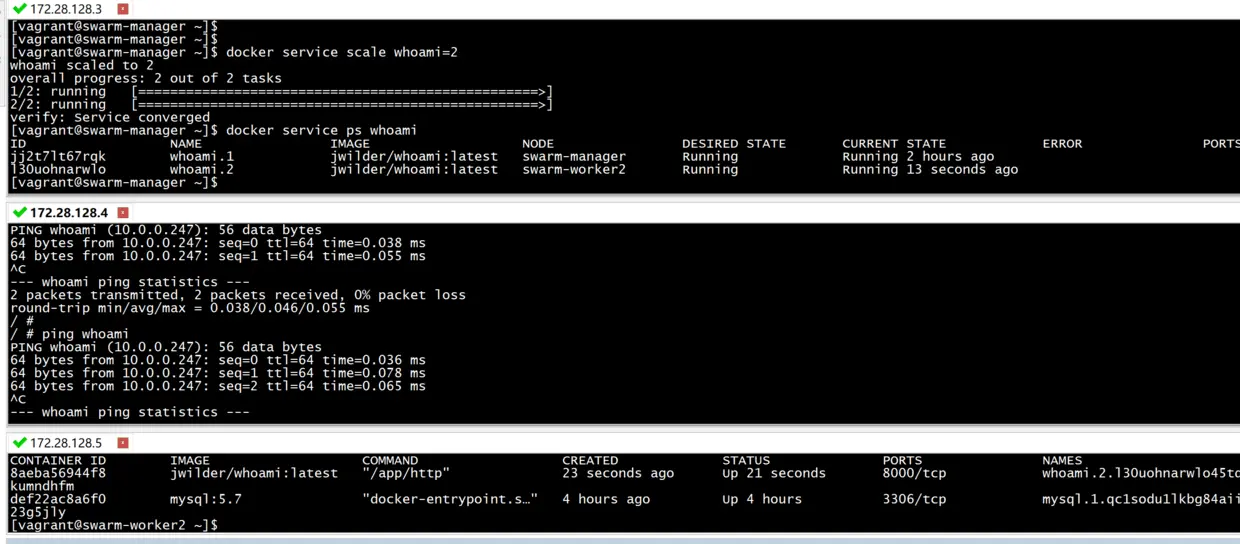Viewport: 1240px width, 544px height.
Task: Click 'Running 13 seconds ago' state
Action: coord(930,169)
